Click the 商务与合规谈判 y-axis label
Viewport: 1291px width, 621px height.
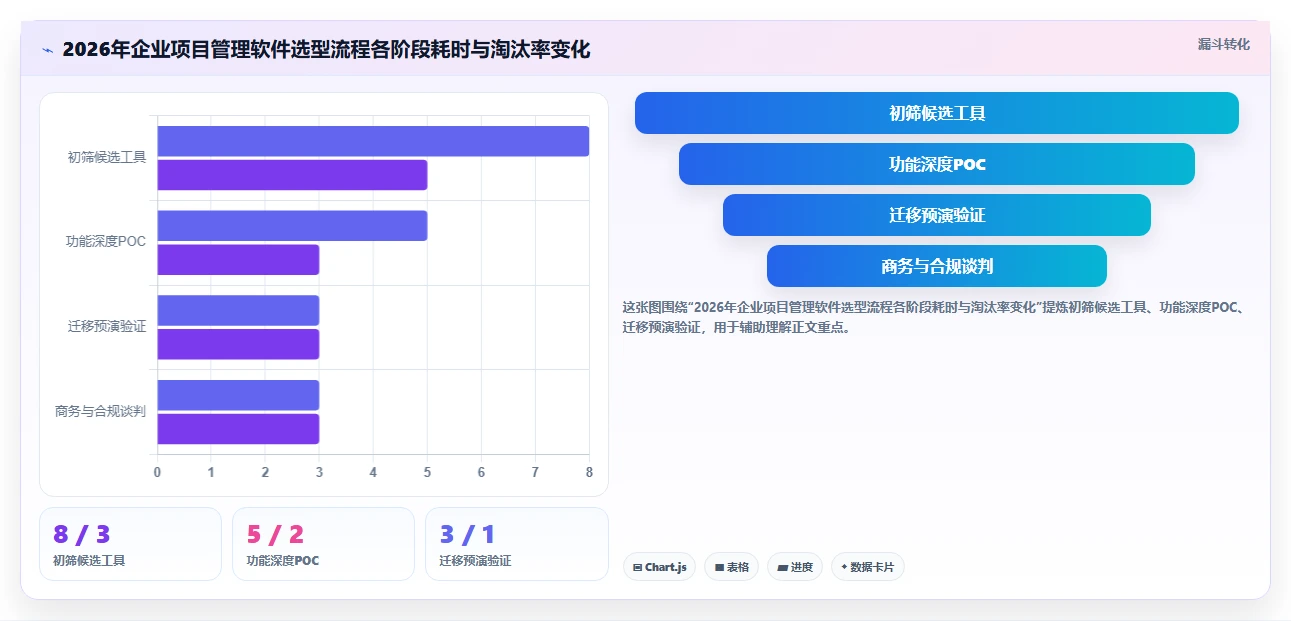[x=100, y=411]
